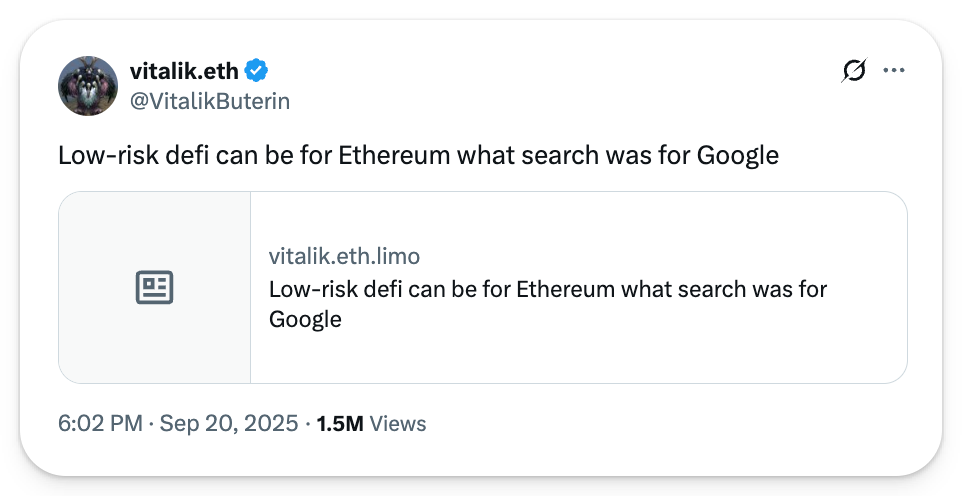Screen dimensions: 962x496
Task: Click the main tweet text body
Action: [418, 156]
